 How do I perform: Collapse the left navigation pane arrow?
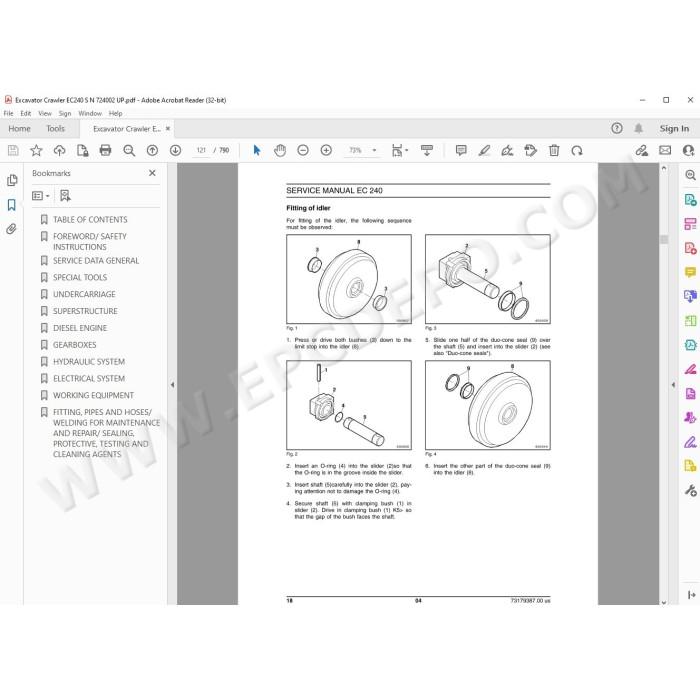click(x=172, y=384)
